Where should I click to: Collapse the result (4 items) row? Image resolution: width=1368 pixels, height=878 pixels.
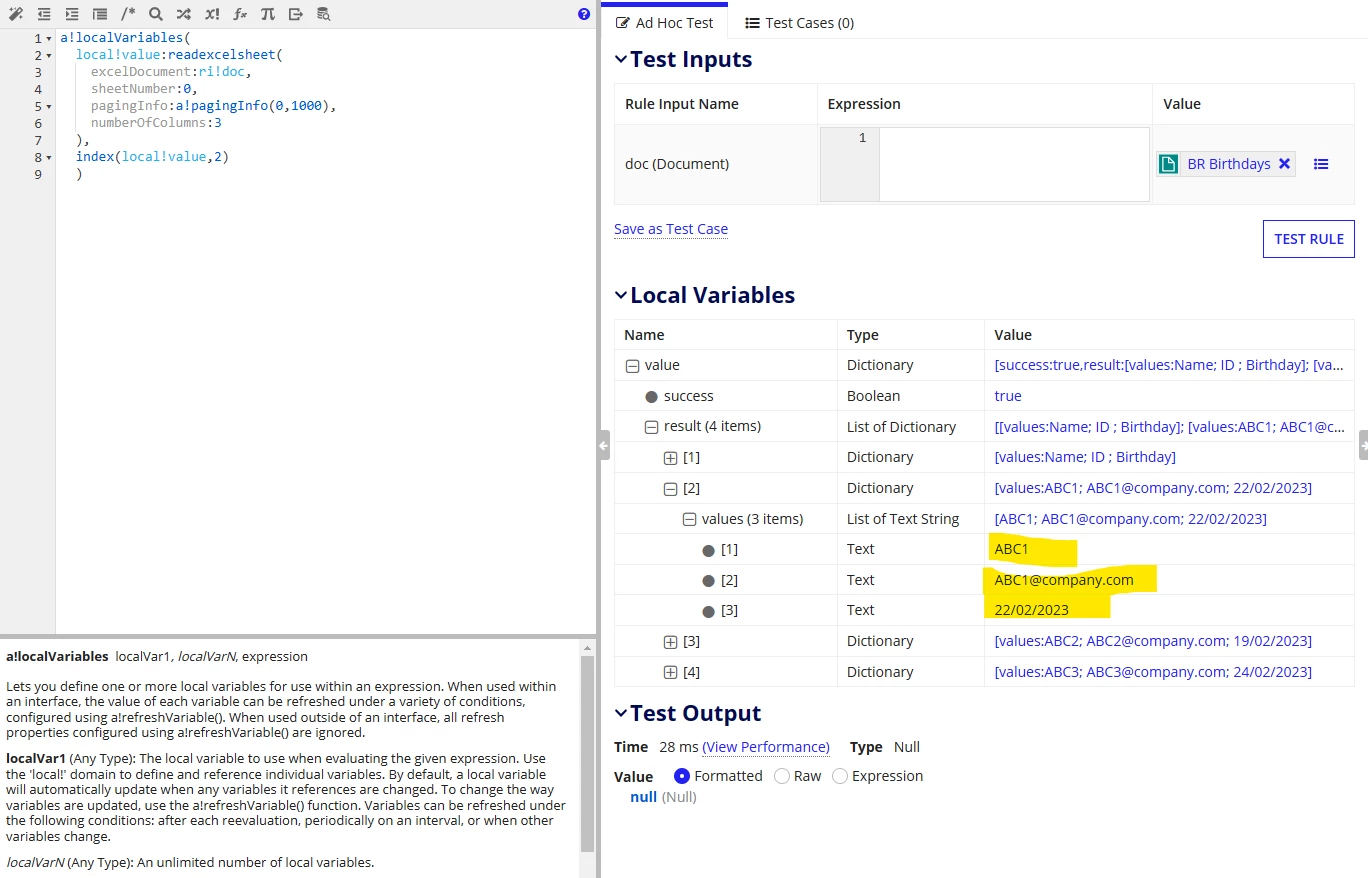(651, 427)
